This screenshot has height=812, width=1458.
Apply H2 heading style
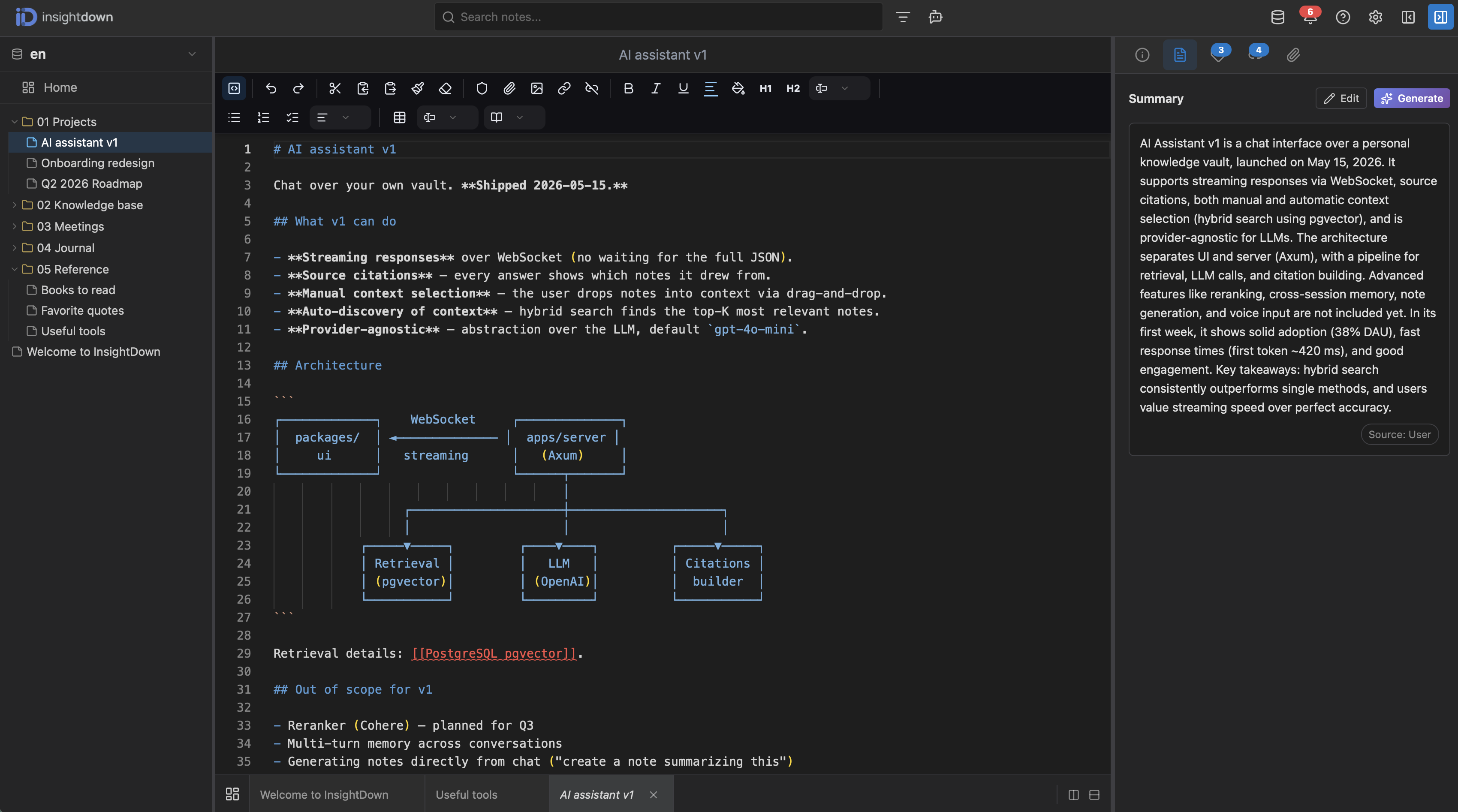[x=793, y=88]
